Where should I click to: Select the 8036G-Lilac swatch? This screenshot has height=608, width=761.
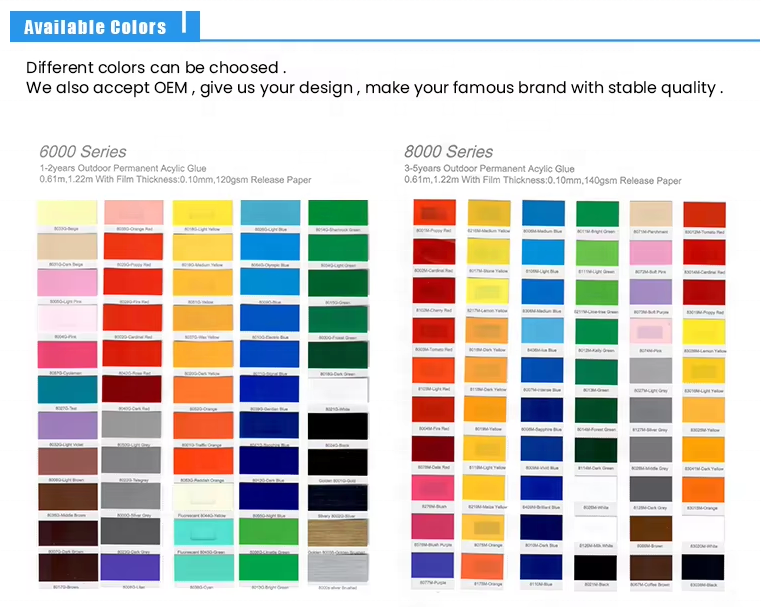coord(135,567)
